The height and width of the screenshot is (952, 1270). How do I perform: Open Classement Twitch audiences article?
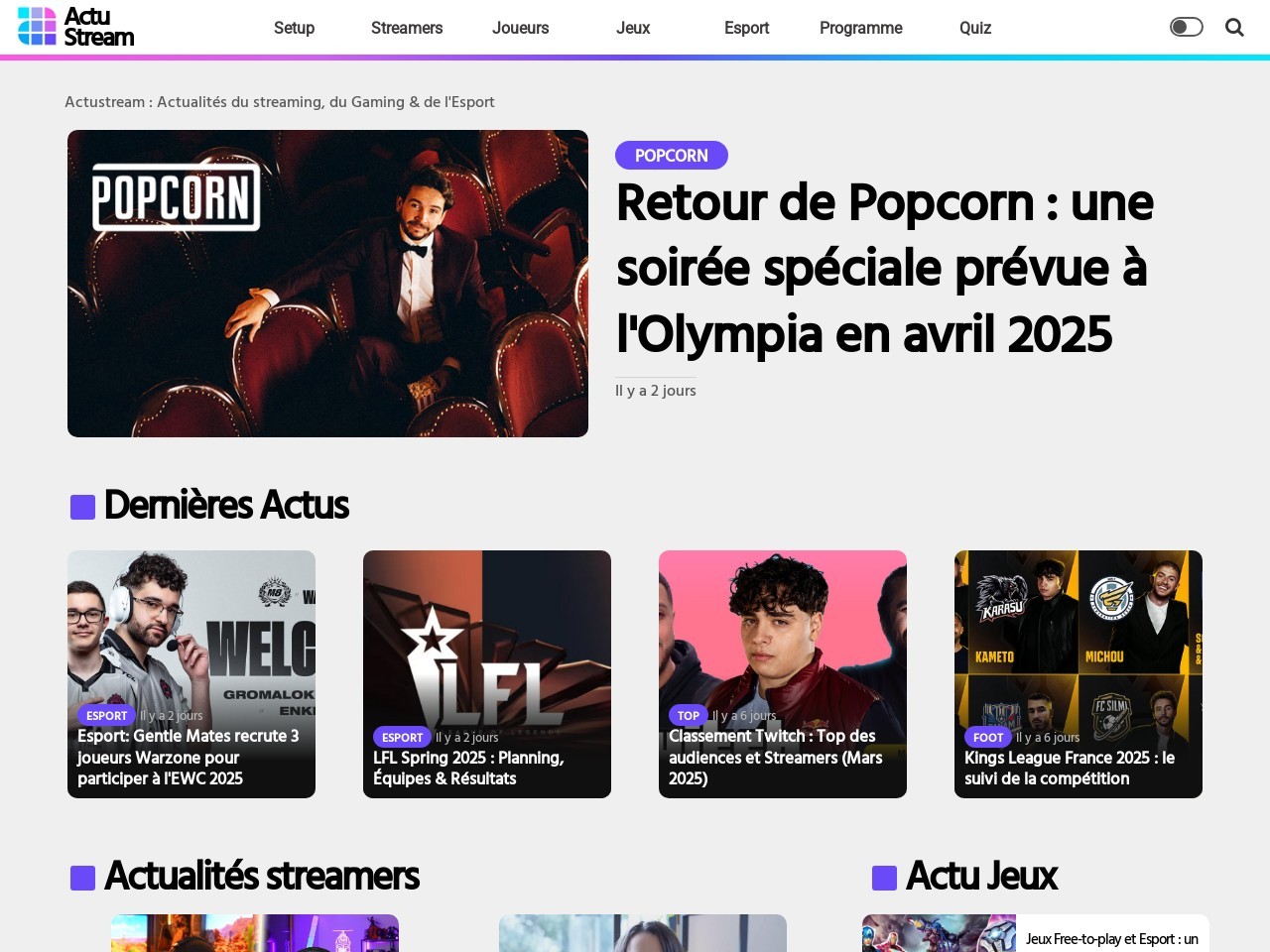coord(776,757)
